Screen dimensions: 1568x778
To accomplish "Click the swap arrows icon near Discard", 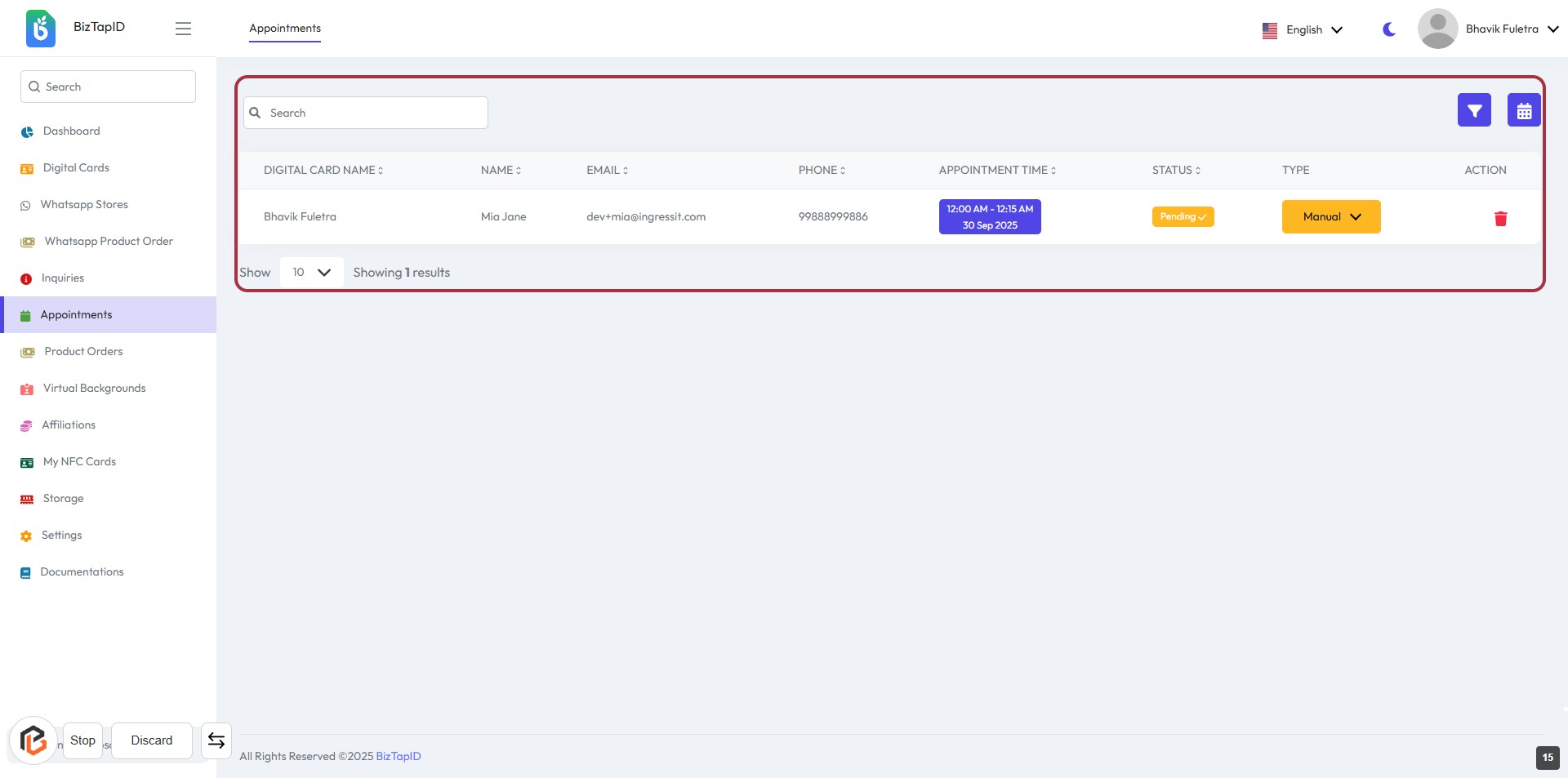I will pos(216,740).
